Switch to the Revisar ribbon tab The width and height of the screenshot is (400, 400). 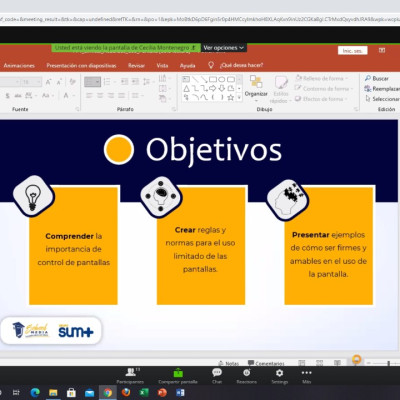tap(136, 65)
